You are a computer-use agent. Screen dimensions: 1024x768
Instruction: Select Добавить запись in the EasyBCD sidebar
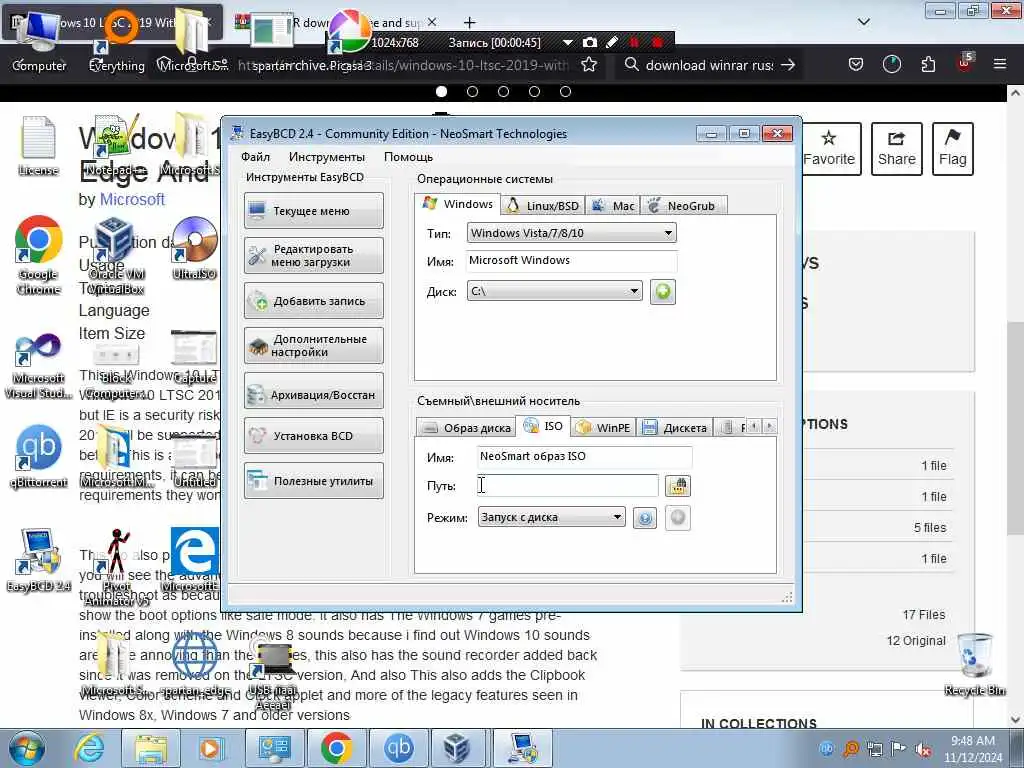[313, 301]
